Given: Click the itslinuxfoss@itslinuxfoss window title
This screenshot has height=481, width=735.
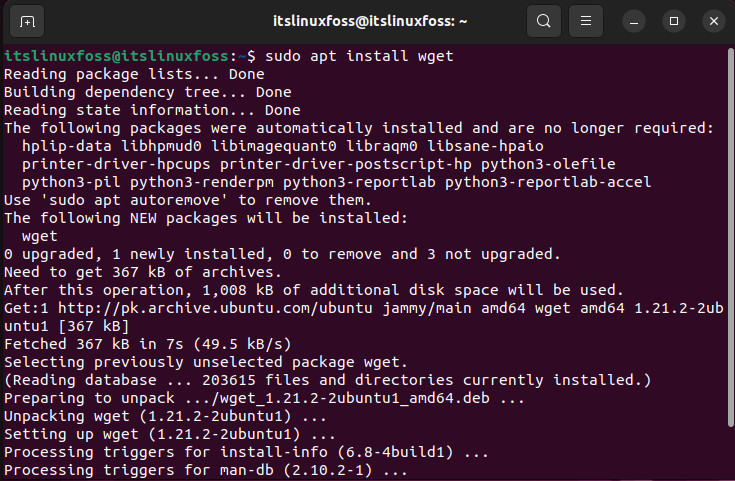Looking at the screenshot, I should (370, 22).
